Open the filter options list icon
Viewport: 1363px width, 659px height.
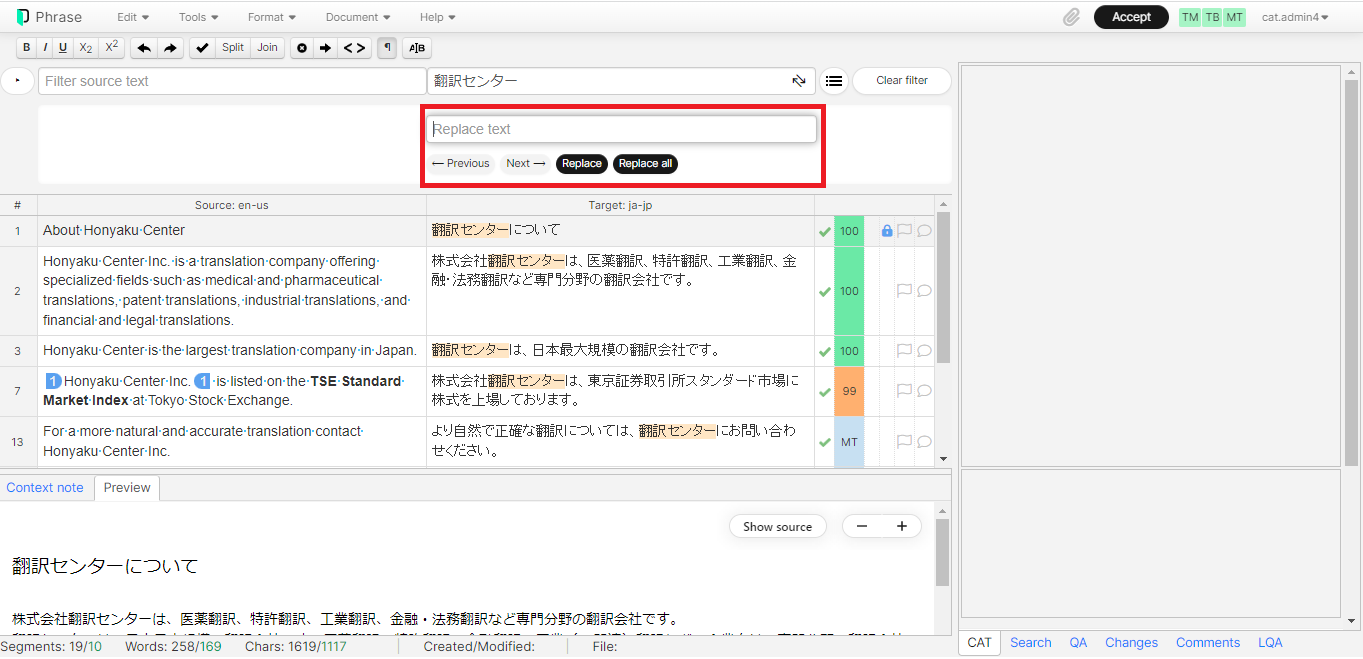834,81
